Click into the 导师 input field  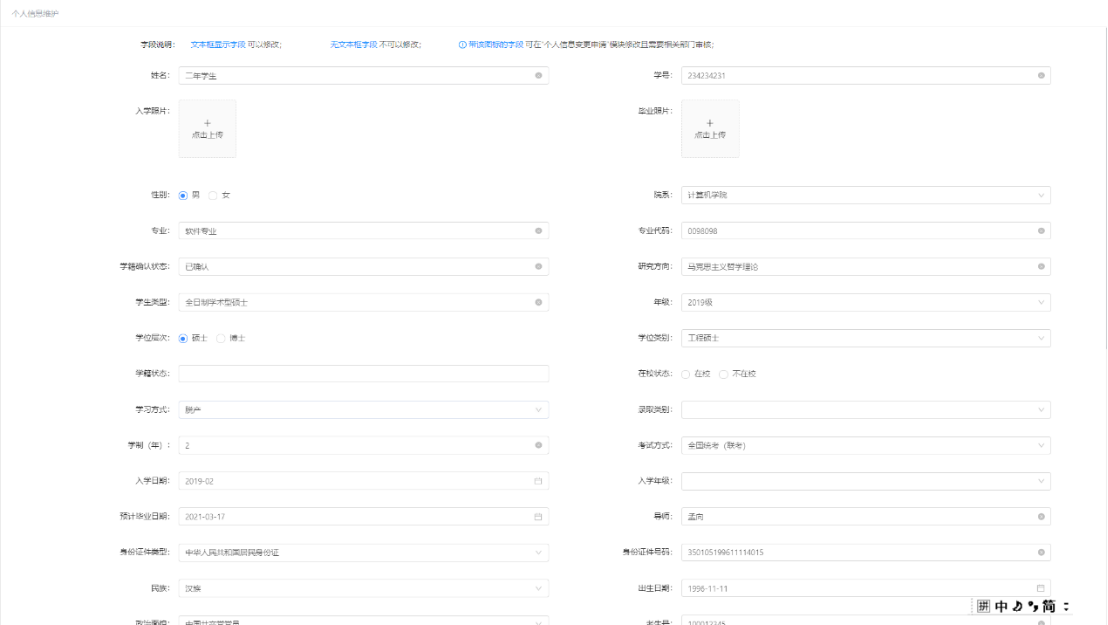[866, 517]
